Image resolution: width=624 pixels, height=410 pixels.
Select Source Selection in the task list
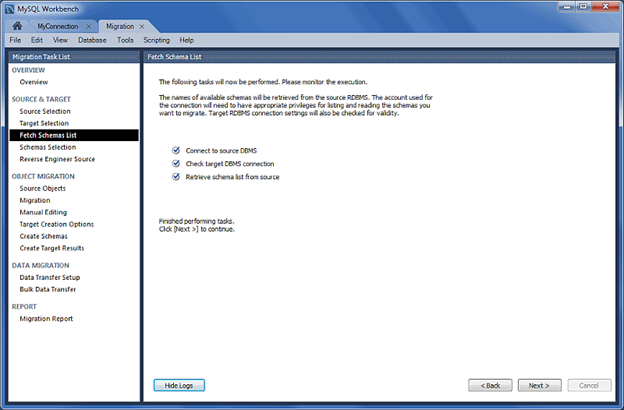[45, 111]
